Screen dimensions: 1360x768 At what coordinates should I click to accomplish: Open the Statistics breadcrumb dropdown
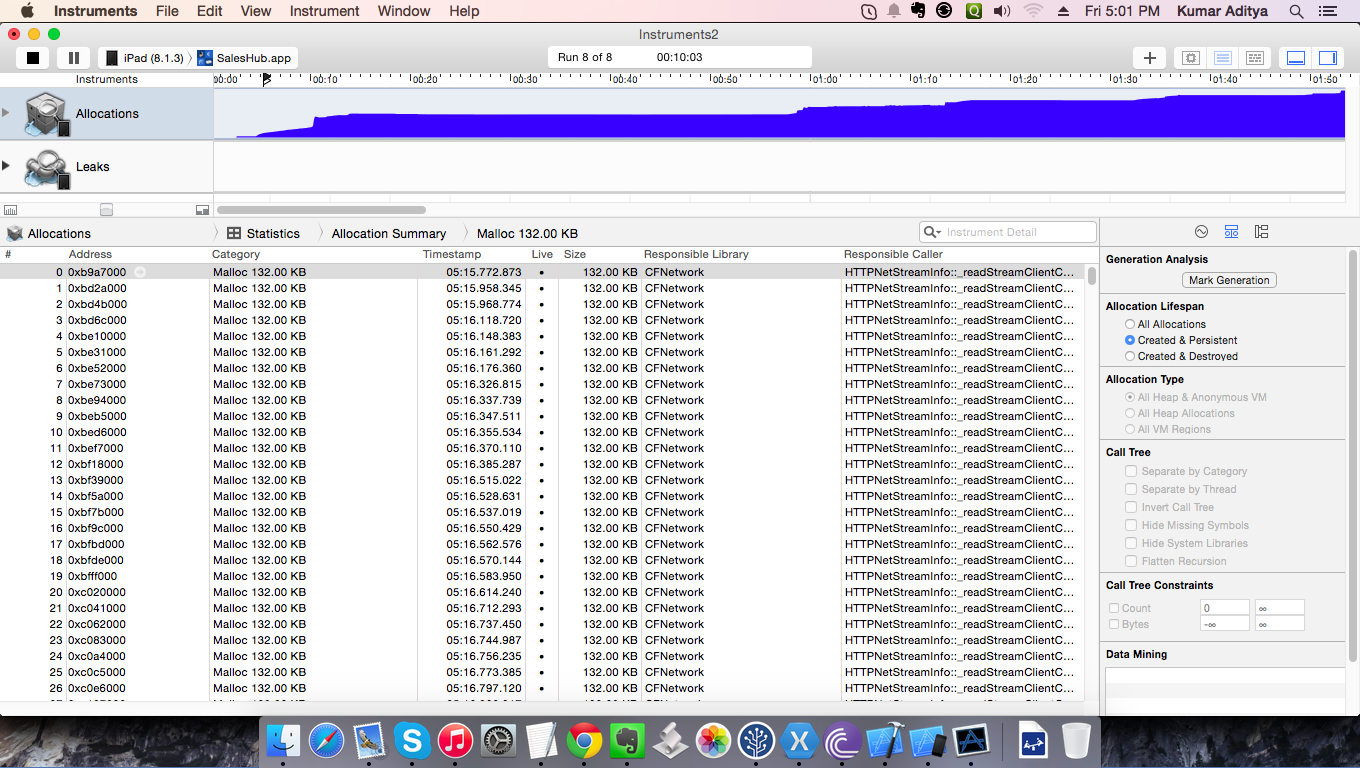[263, 233]
